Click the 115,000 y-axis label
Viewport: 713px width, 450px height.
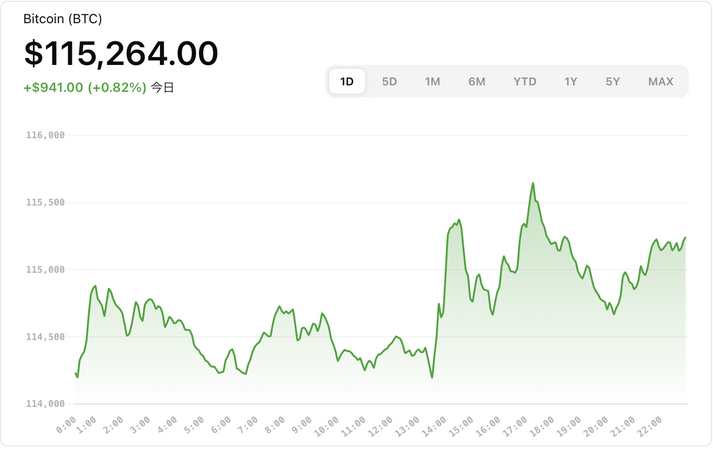45,270
